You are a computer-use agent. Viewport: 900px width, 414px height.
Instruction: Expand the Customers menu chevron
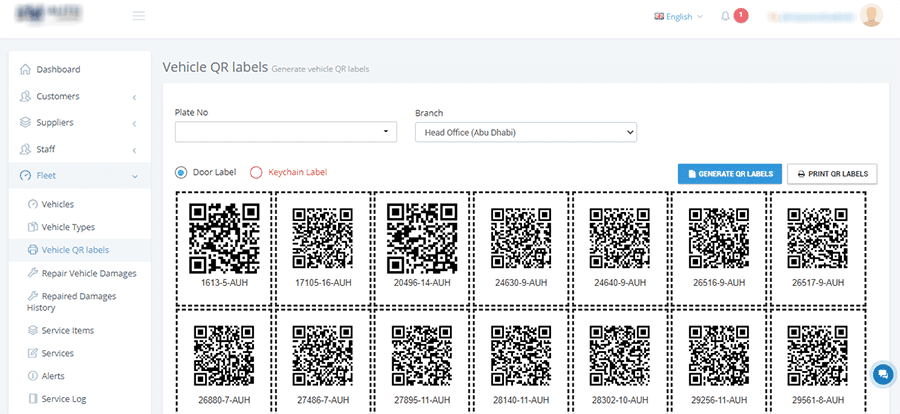coord(134,98)
